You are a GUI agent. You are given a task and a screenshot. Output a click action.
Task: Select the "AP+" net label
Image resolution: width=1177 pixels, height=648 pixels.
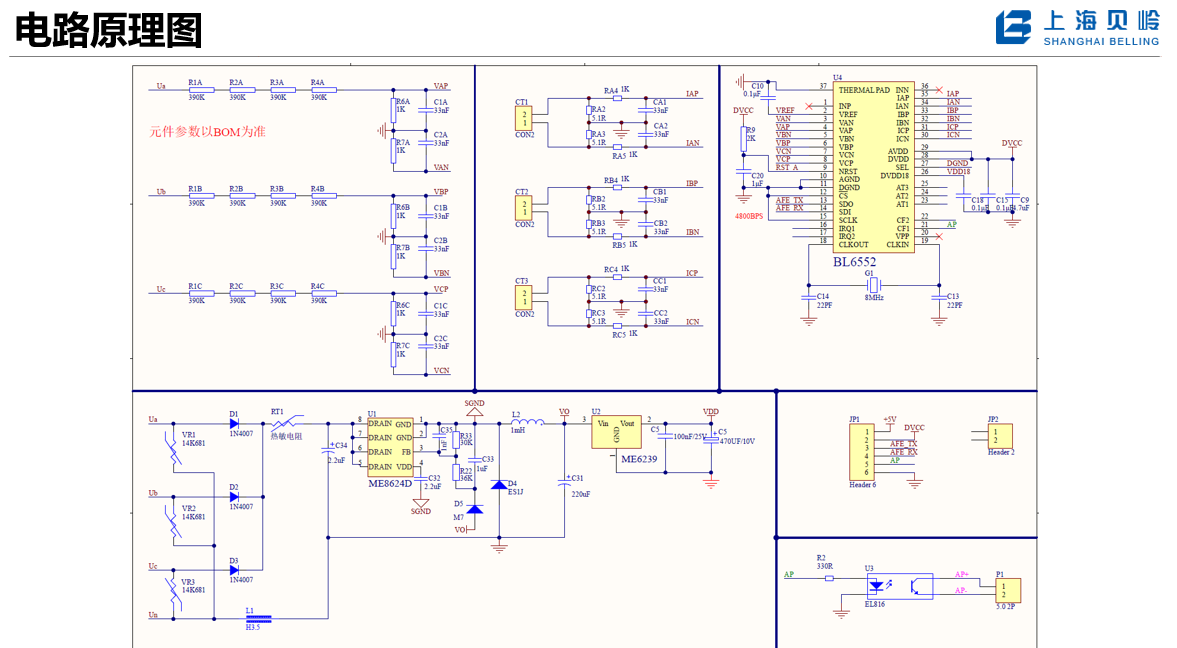tap(962, 574)
